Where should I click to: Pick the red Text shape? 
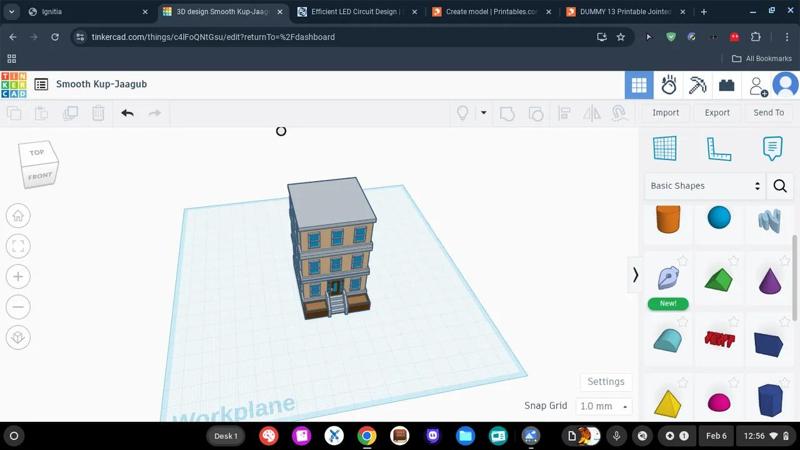click(x=719, y=339)
